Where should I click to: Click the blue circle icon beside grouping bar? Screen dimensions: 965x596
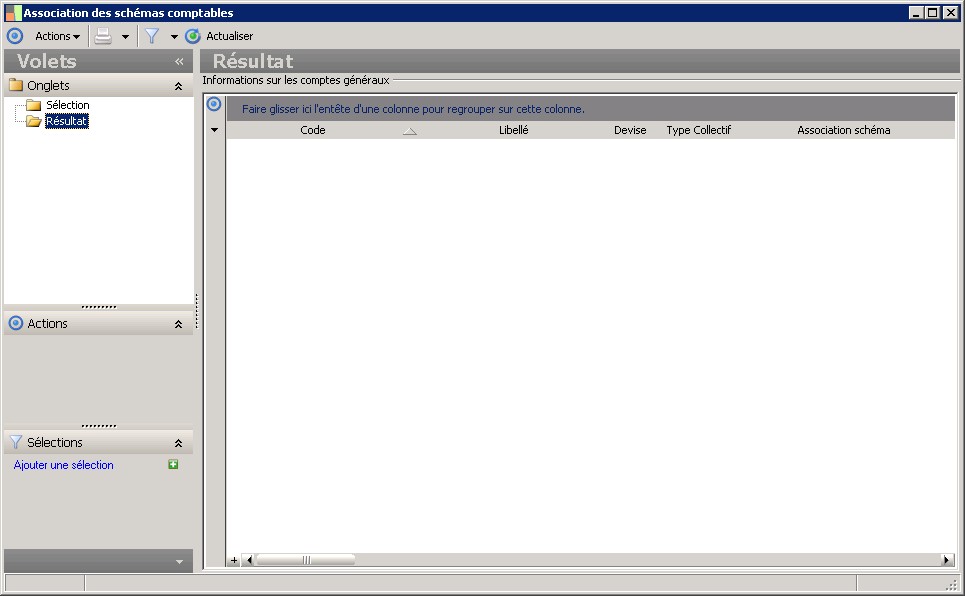coord(214,104)
